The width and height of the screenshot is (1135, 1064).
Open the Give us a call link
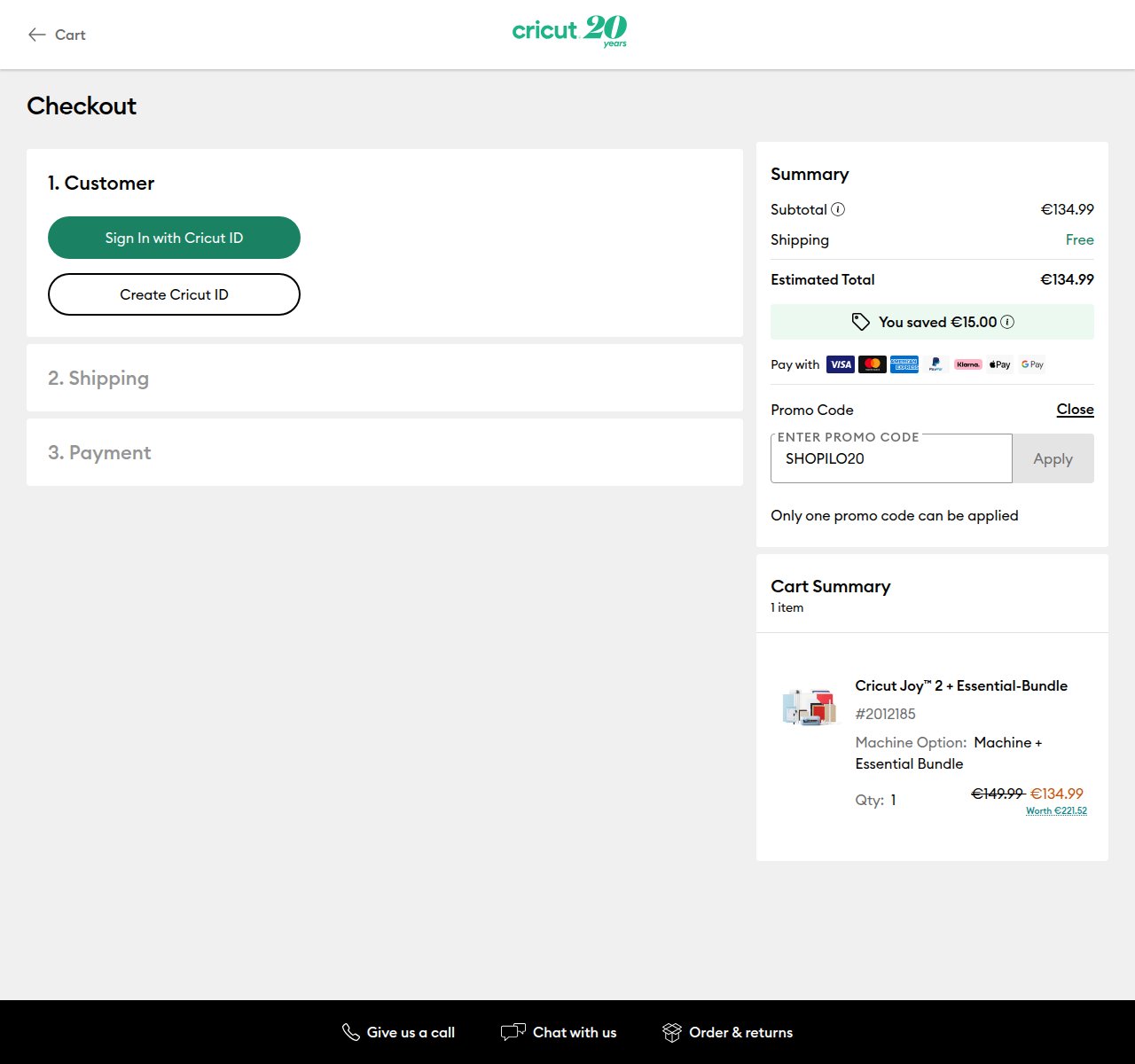click(x=398, y=1032)
